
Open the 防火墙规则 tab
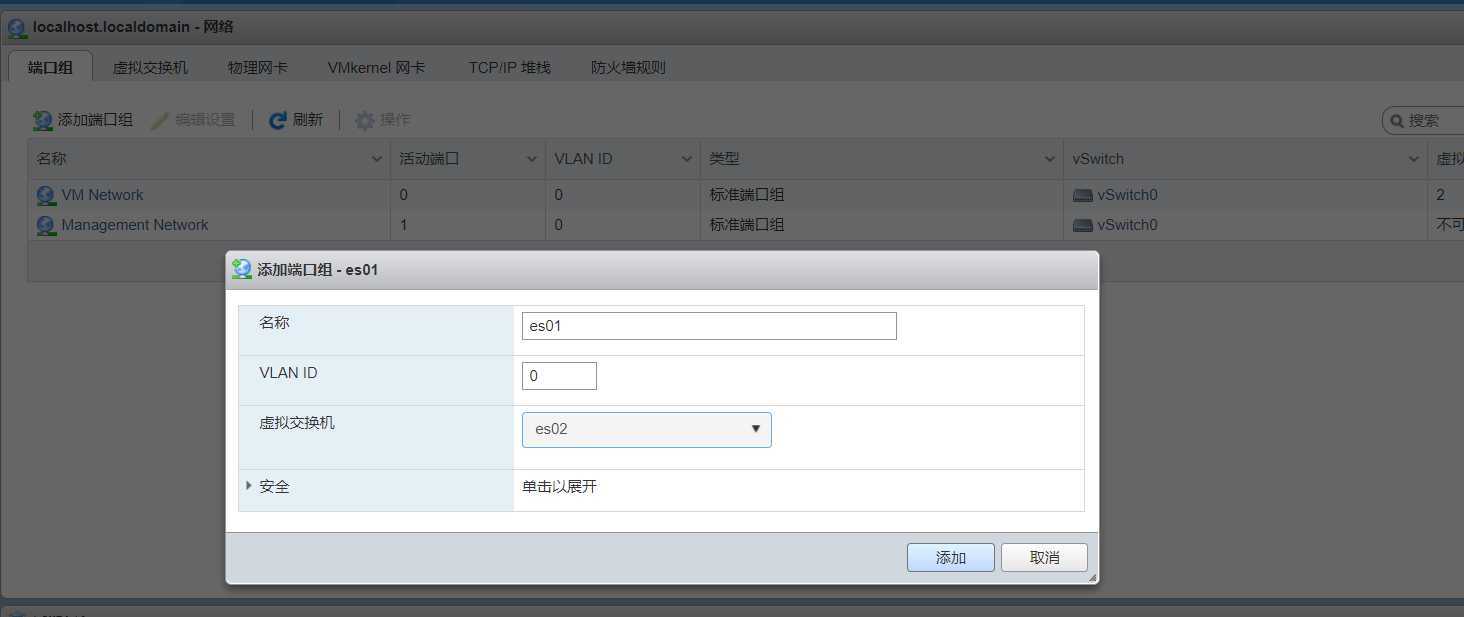628,67
